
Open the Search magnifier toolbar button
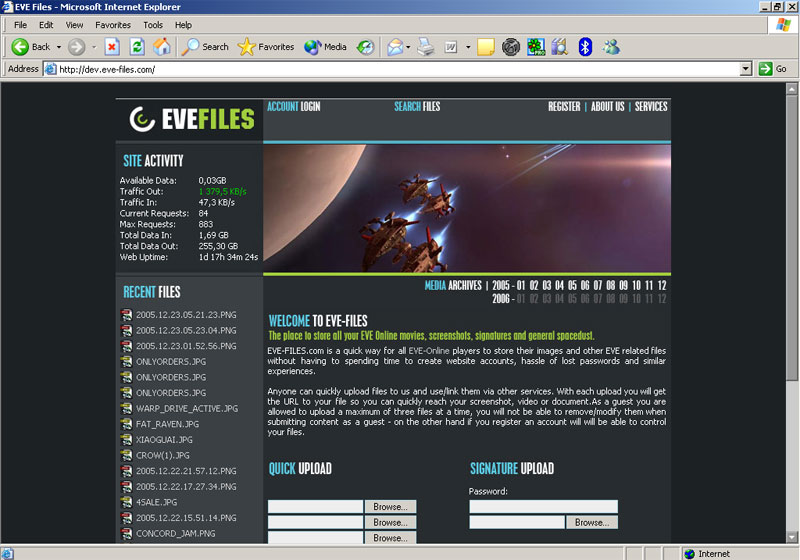pyautogui.click(x=206, y=47)
